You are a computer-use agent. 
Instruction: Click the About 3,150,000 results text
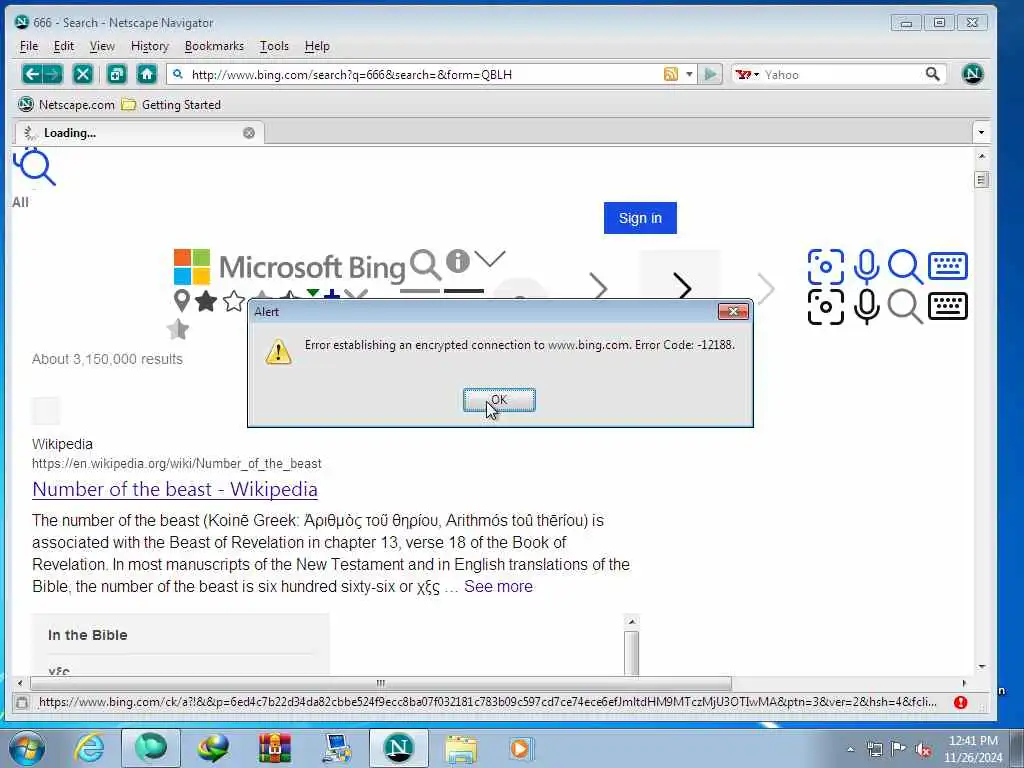point(107,359)
